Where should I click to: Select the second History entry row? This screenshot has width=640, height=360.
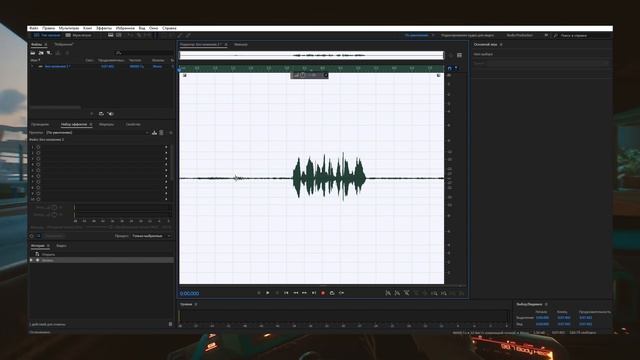(x=101, y=260)
